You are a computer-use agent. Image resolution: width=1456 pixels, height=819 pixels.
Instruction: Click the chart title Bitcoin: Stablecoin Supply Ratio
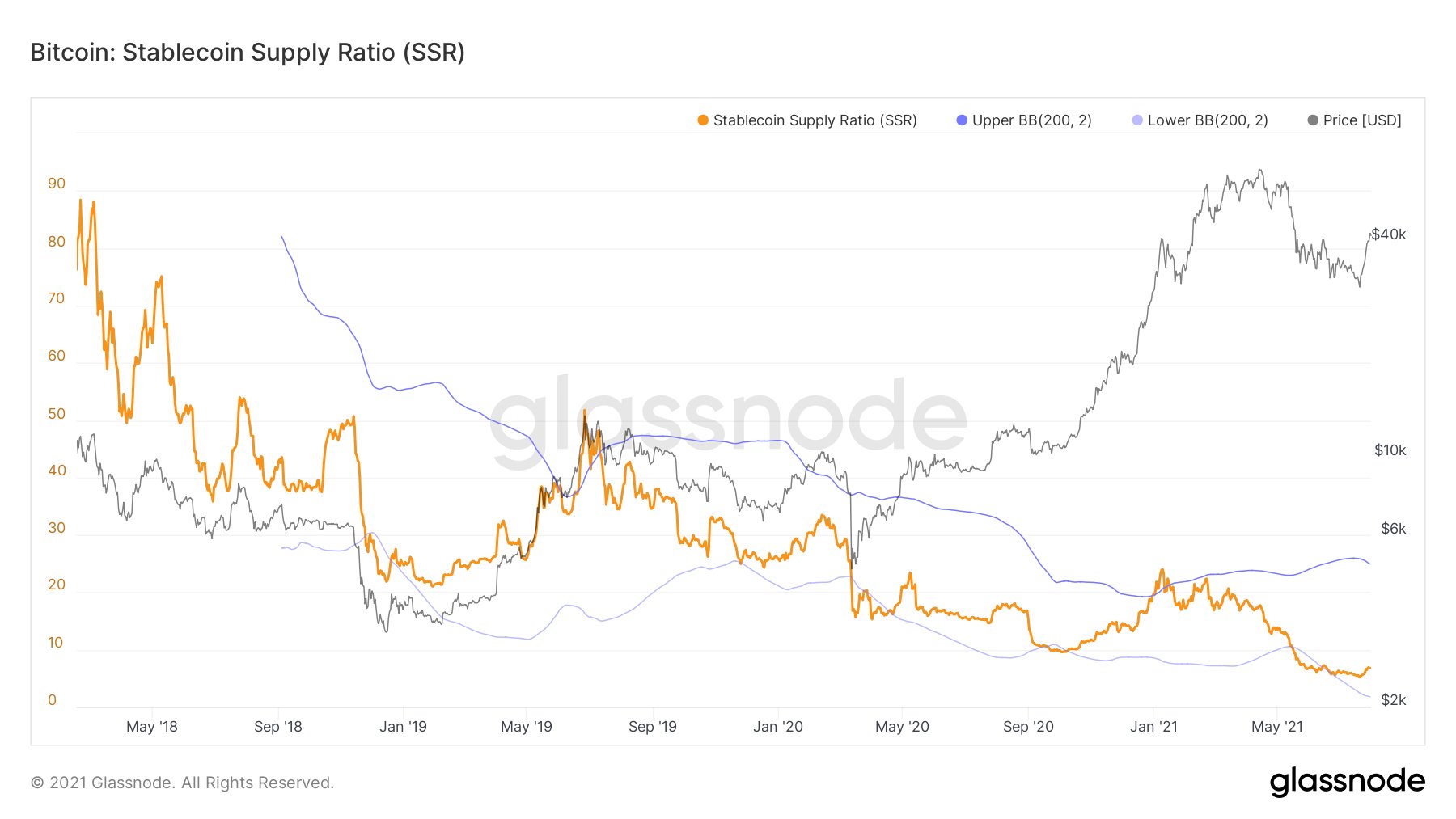point(248,53)
